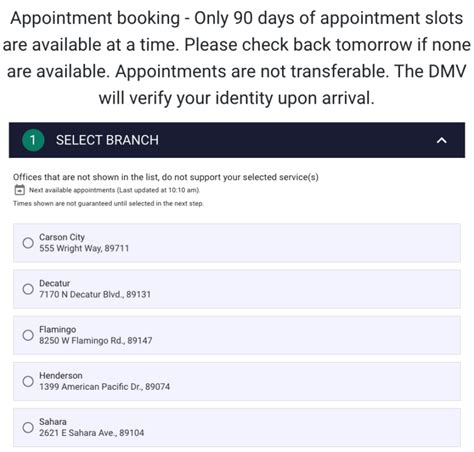The height and width of the screenshot is (452, 474).
Task: Collapse the Select Branch section chevron
Action: (x=442, y=140)
